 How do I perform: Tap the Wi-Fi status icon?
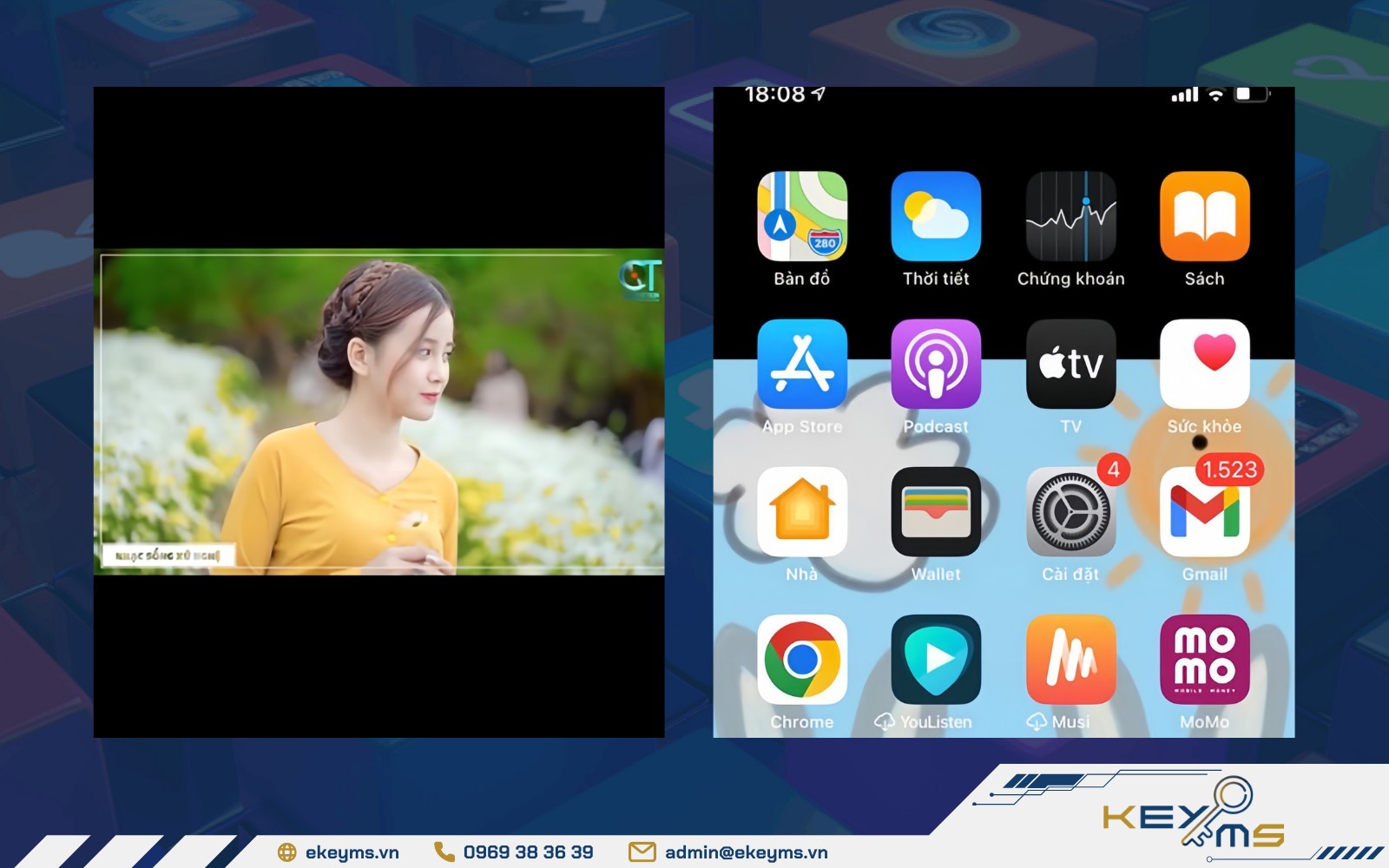(x=1216, y=95)
